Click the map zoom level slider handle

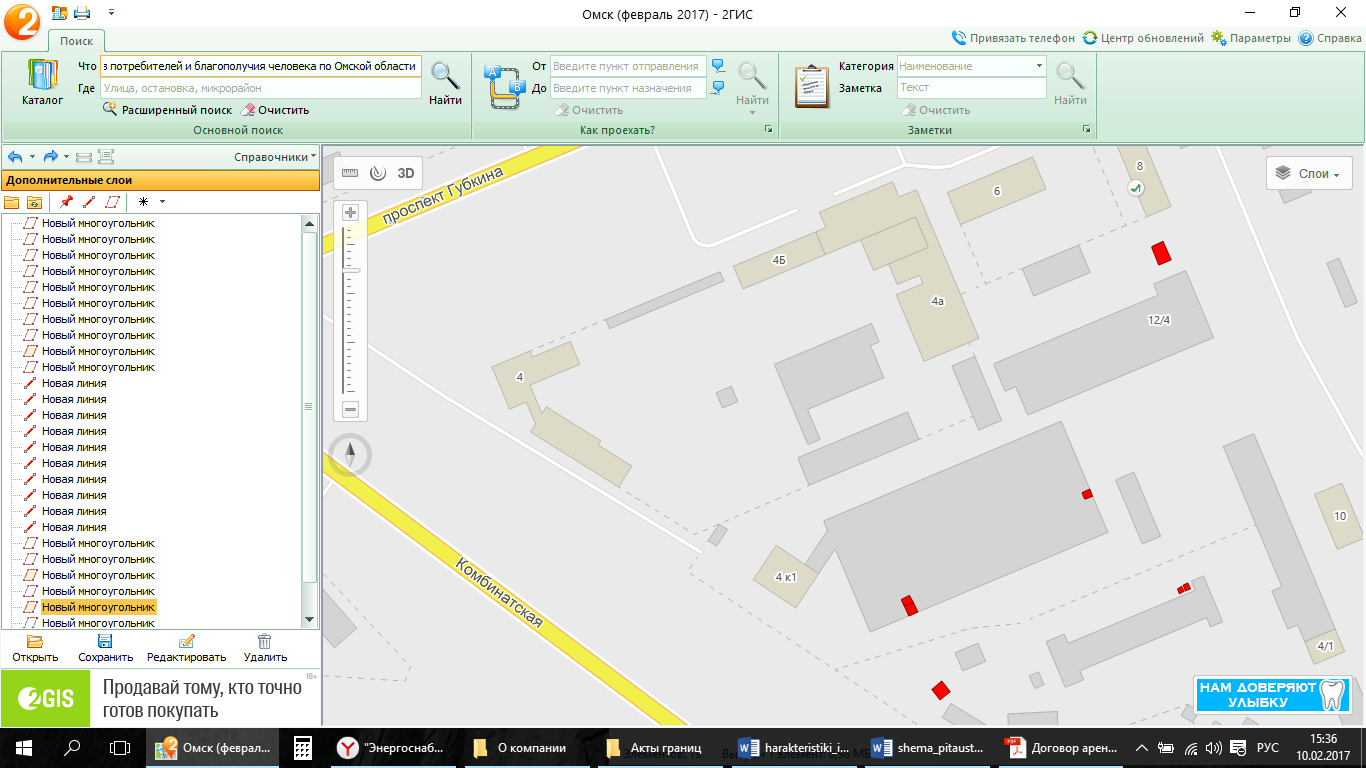tap(351, 270)
